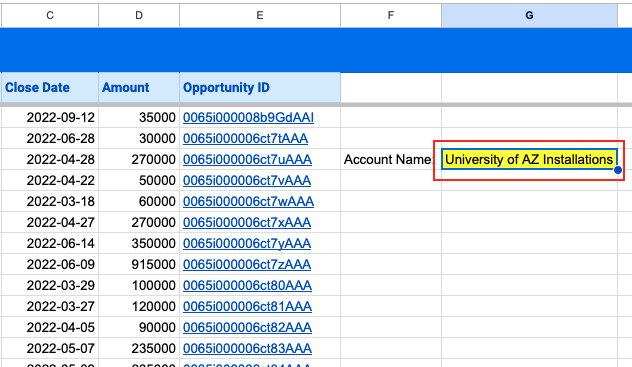The width and height of the screenshot is (632, 367).
Task: Open opportunity link 0065i000006ct7uAAA
Action: [247, 160]
